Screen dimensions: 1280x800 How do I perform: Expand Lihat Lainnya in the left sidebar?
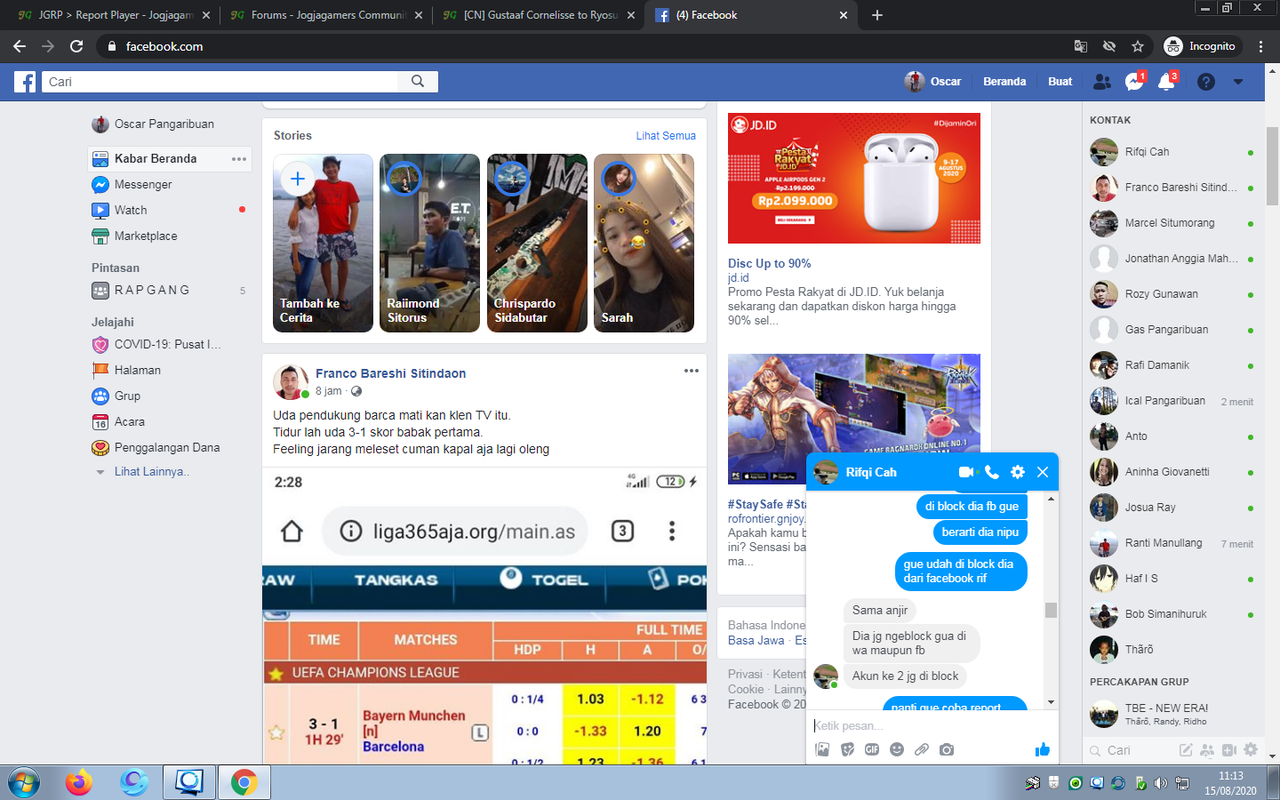(151, 472)
